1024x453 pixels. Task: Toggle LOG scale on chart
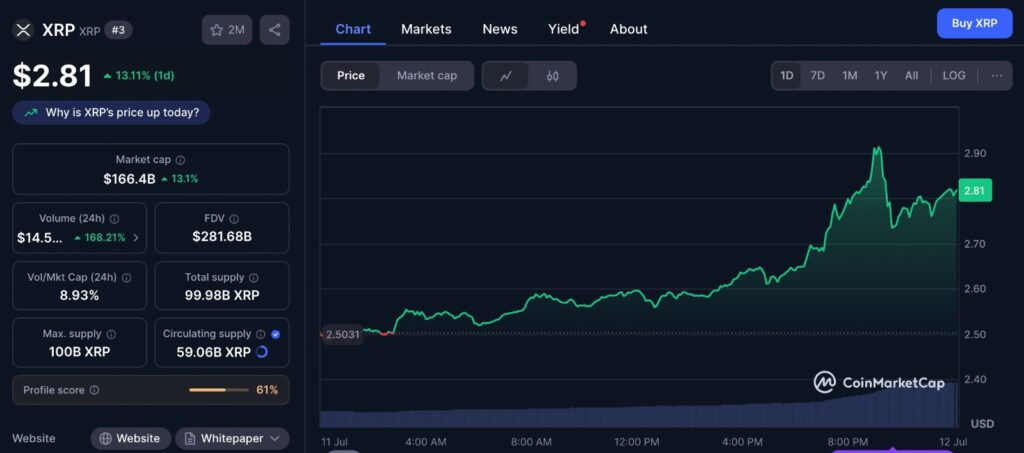954,76
